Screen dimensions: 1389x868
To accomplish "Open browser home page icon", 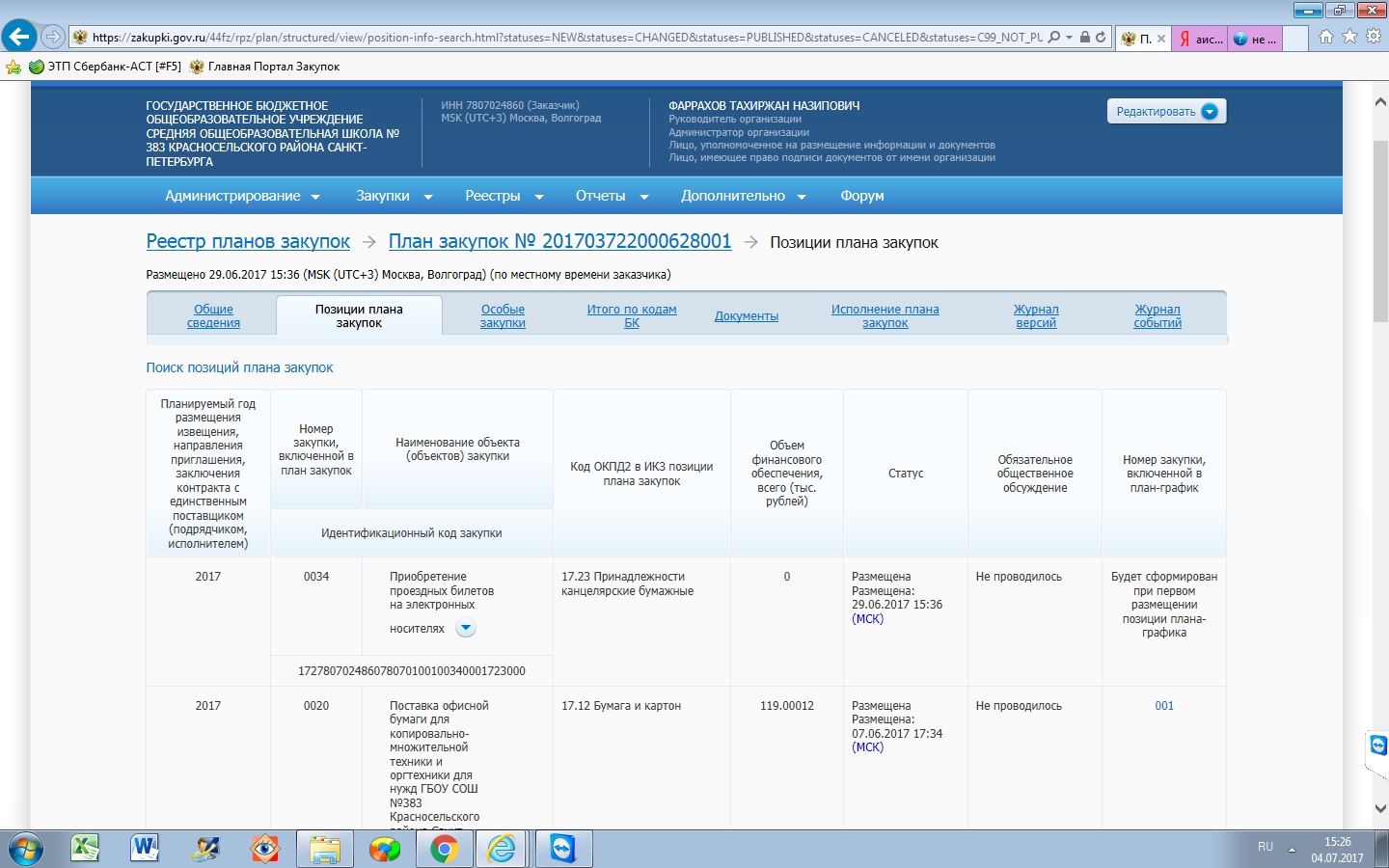I will [x=1326, y=37].
